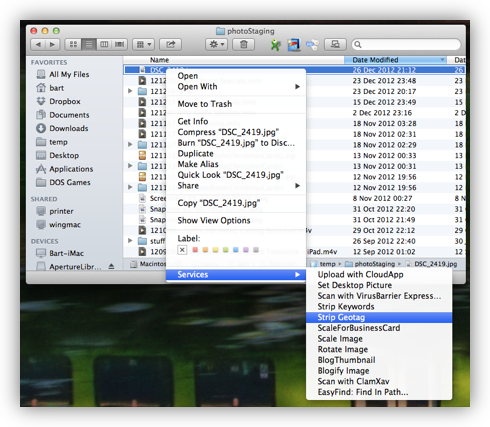Expand the folder dated 18 Nov 2012 02:29
490x427 pixels.
(130, 145)
